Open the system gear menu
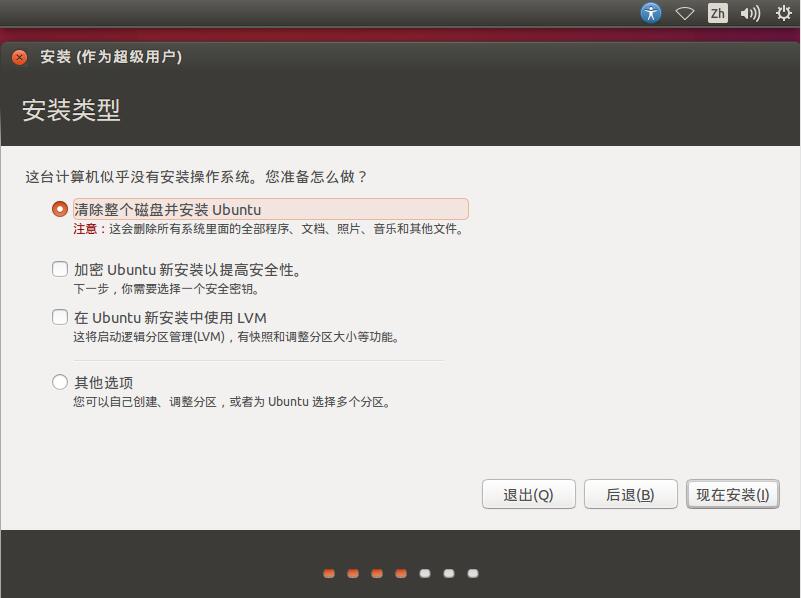Viewport: 801px width, 598px height. tap(783, 13)
